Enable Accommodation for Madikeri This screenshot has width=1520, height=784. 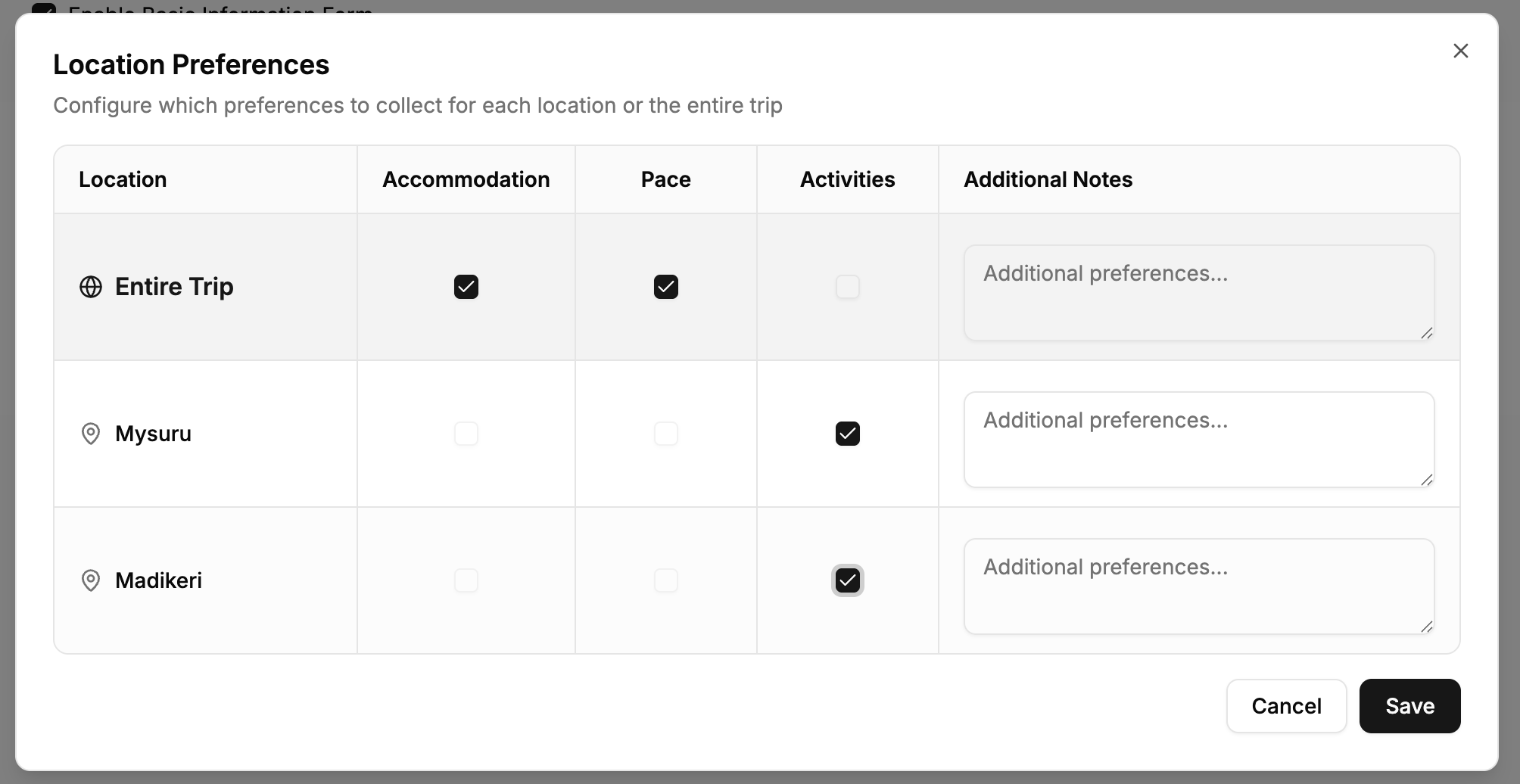(466, 580)
